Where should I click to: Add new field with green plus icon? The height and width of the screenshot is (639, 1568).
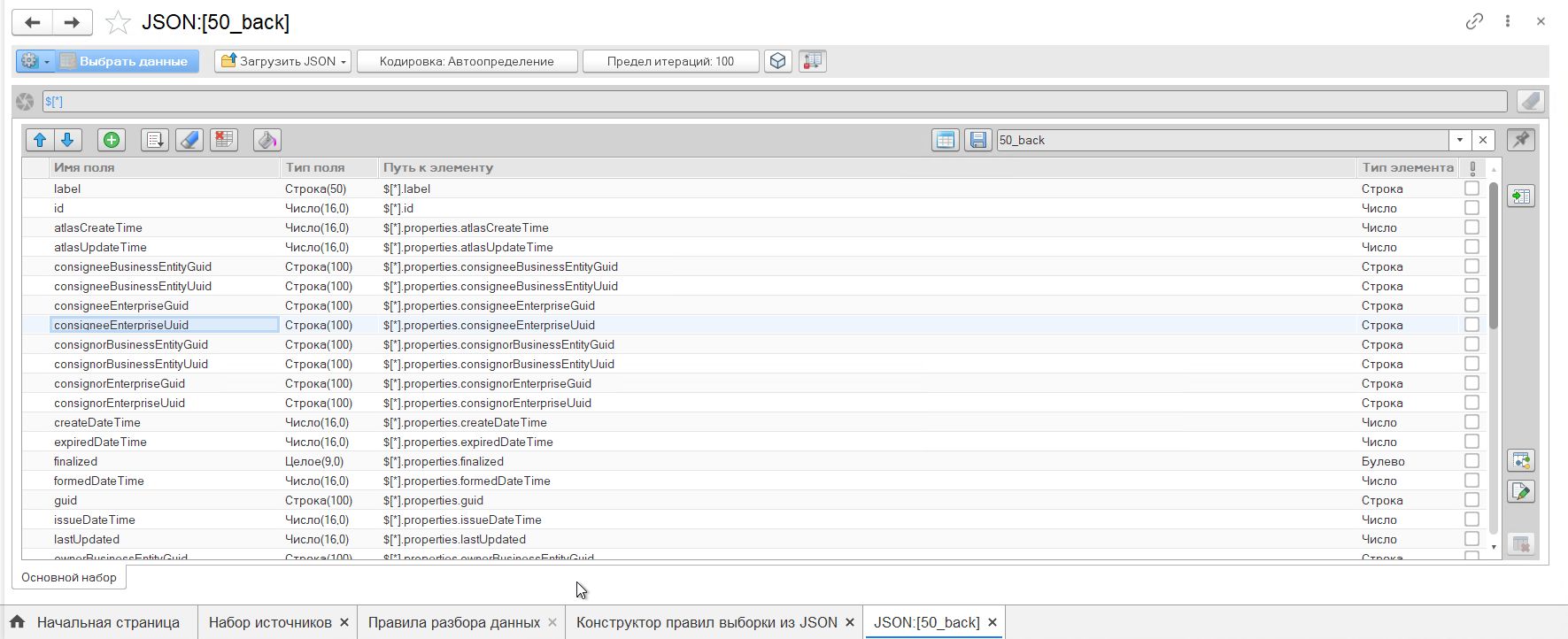coord(112,140)
